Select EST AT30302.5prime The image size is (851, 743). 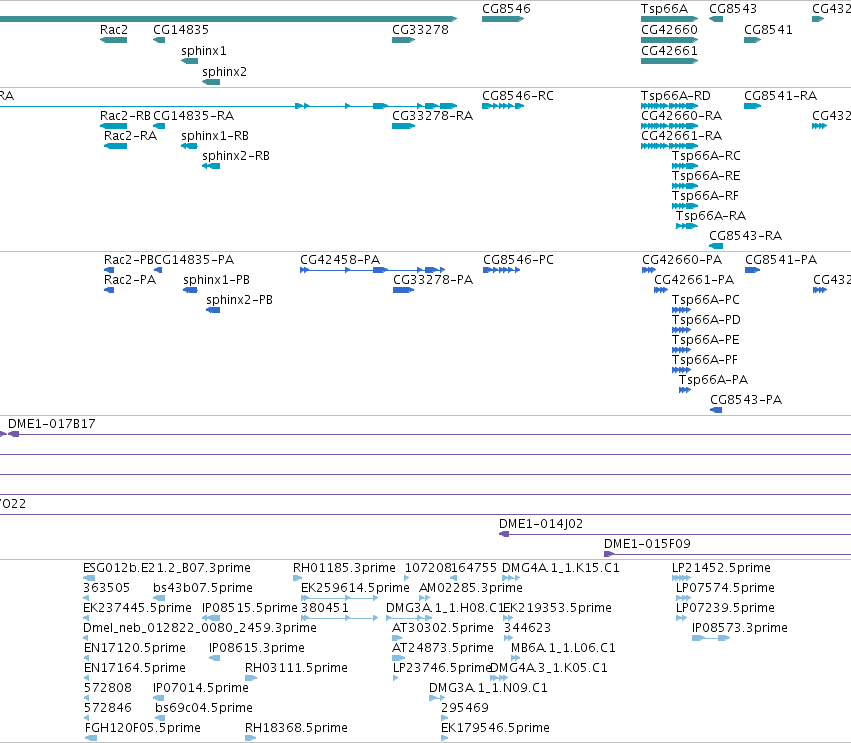397,639
